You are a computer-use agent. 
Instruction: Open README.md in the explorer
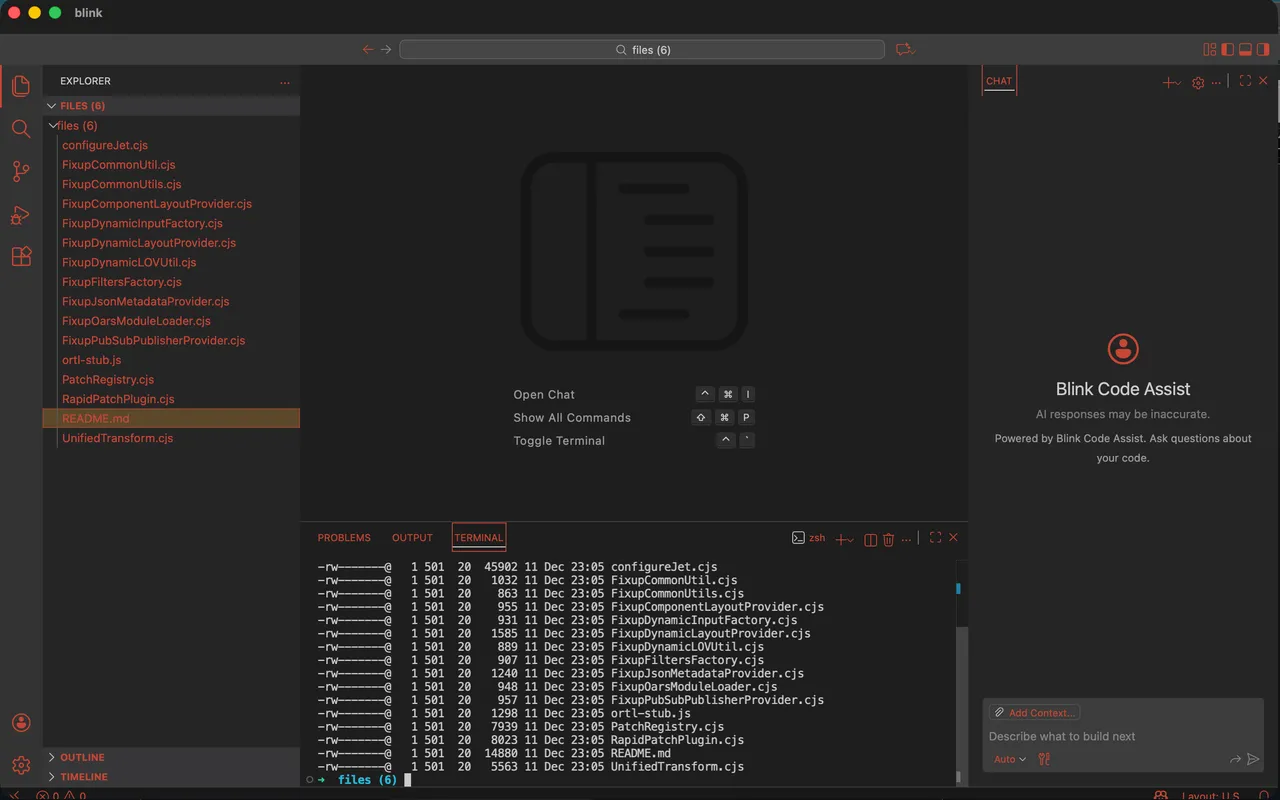tap(171, 419)
